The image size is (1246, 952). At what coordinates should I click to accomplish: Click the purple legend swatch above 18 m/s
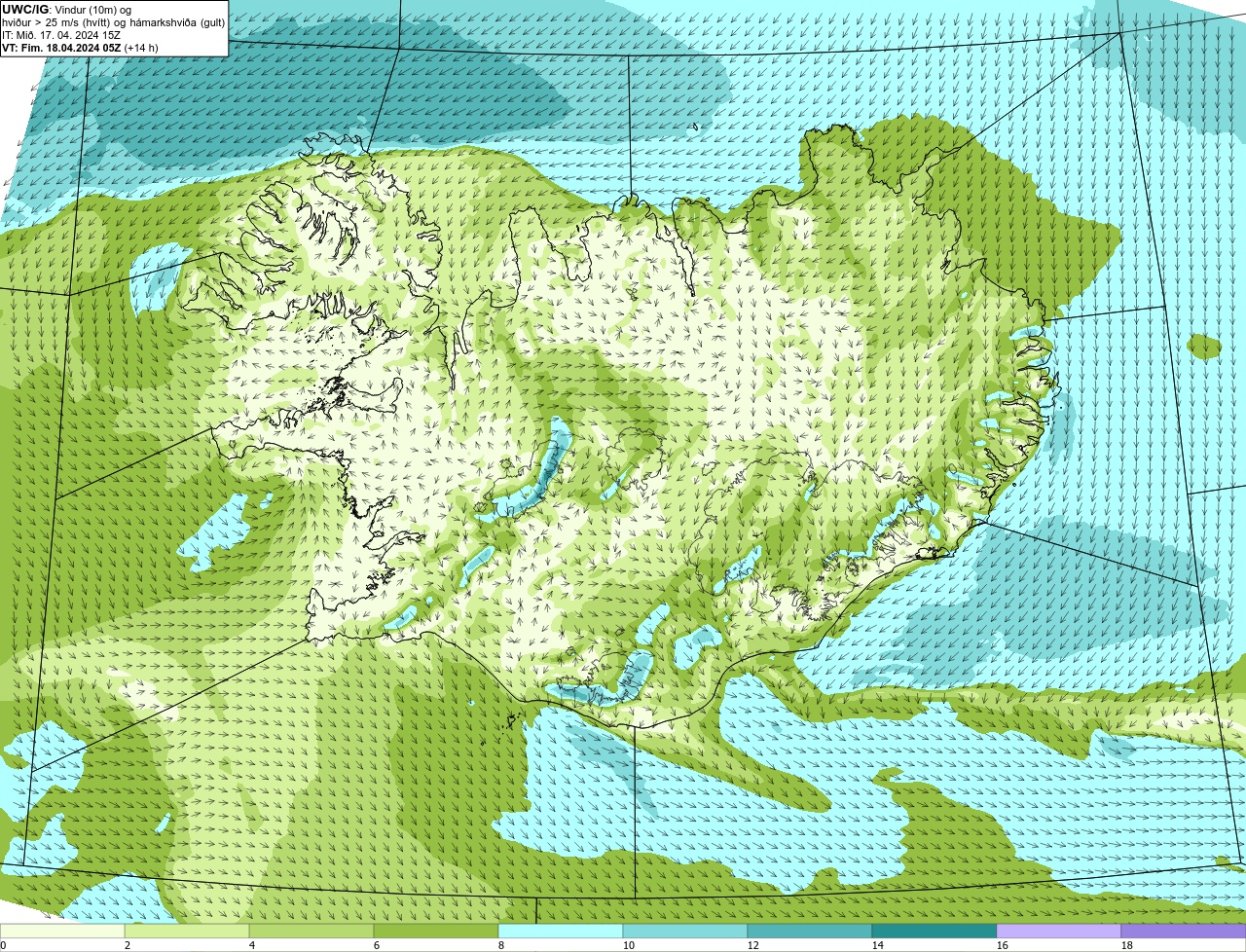click(x=1184, y=931)
